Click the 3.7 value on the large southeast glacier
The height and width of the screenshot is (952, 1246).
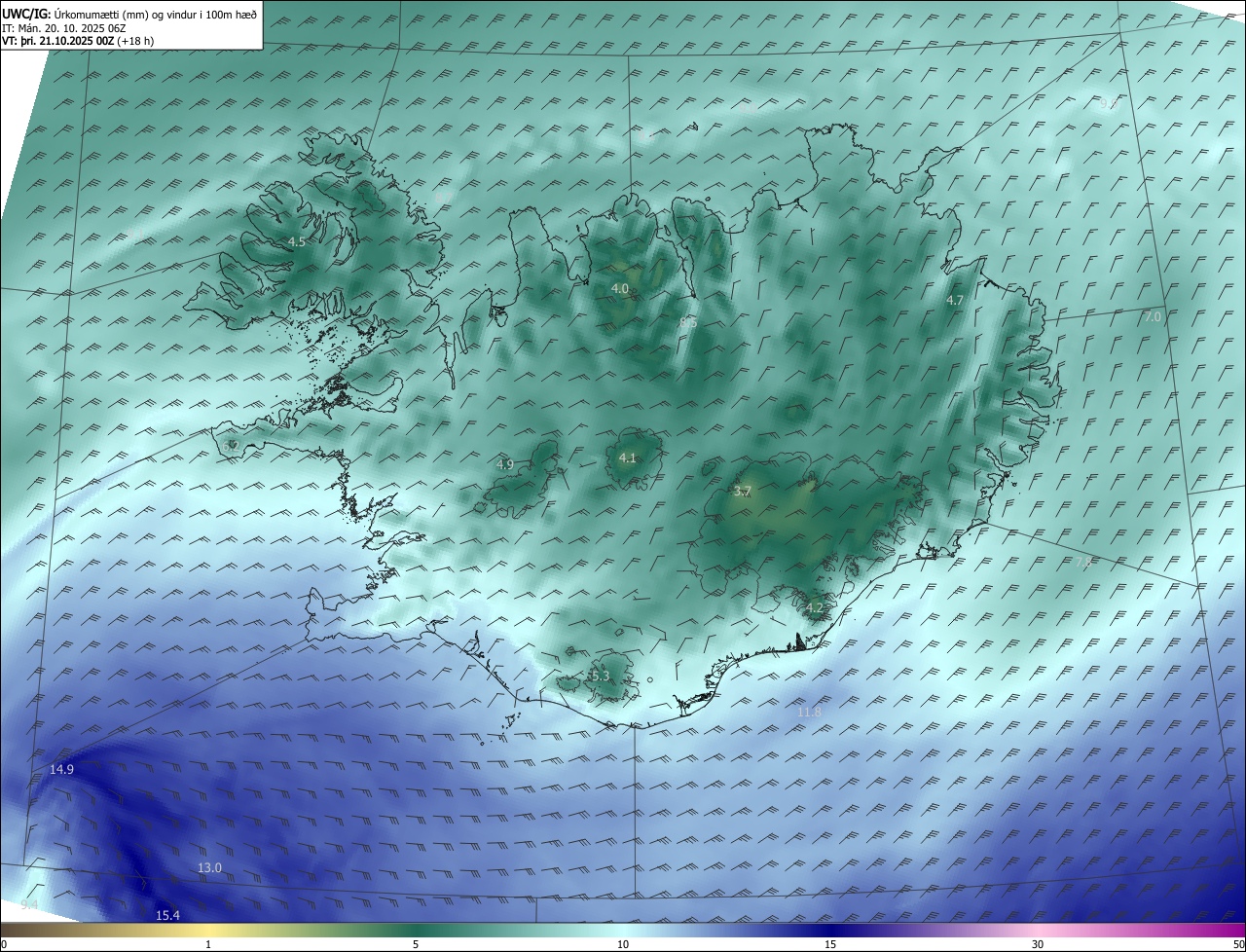743,492
